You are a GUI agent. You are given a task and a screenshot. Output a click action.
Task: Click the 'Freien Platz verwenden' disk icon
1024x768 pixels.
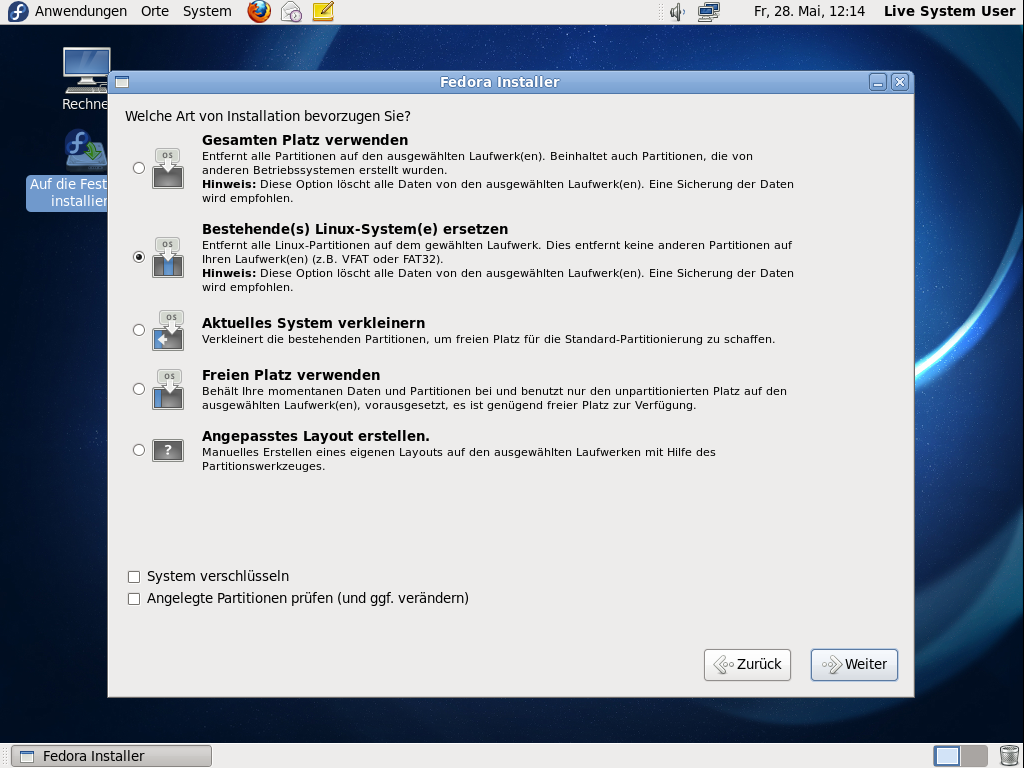[x=168, y=389]
